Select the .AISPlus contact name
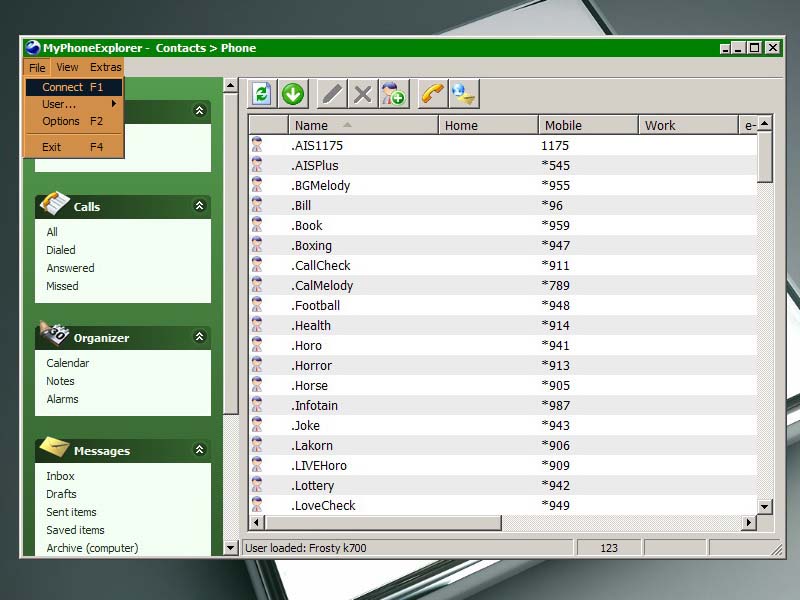Screen dimensions: 800x600 (x=315, y=165)
